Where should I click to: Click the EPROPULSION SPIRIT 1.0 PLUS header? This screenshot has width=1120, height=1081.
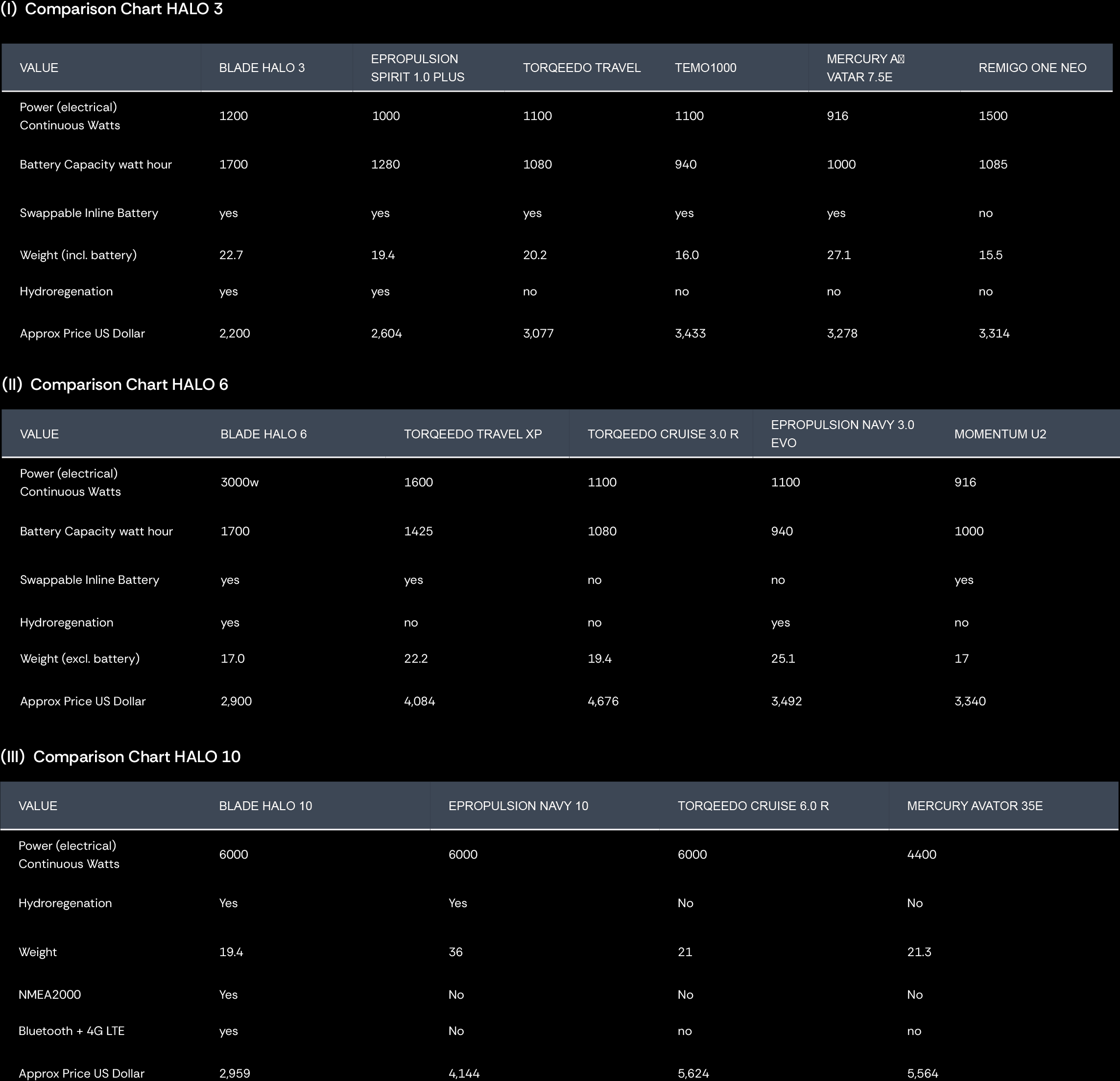tap(417, 68)
